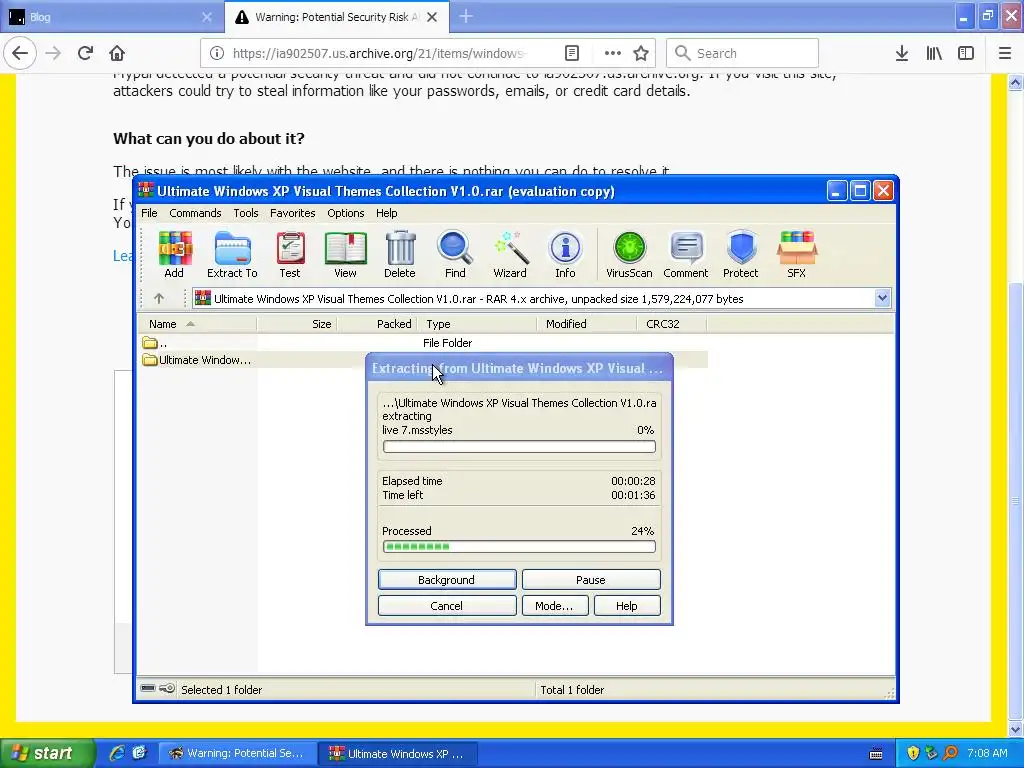This screenshot has height=768, width=1024.
Task: Open the browser hamburger menu
Action: click(x=1005, y=53)
